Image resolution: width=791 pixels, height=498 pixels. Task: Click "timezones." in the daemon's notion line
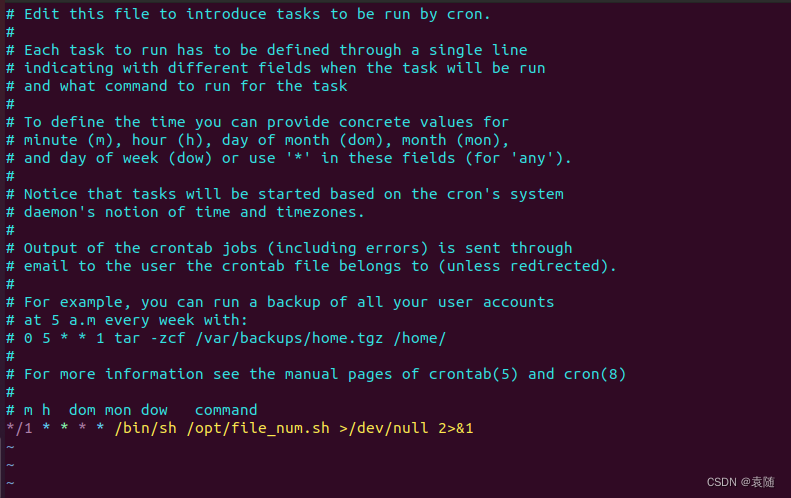click(320, 212)
